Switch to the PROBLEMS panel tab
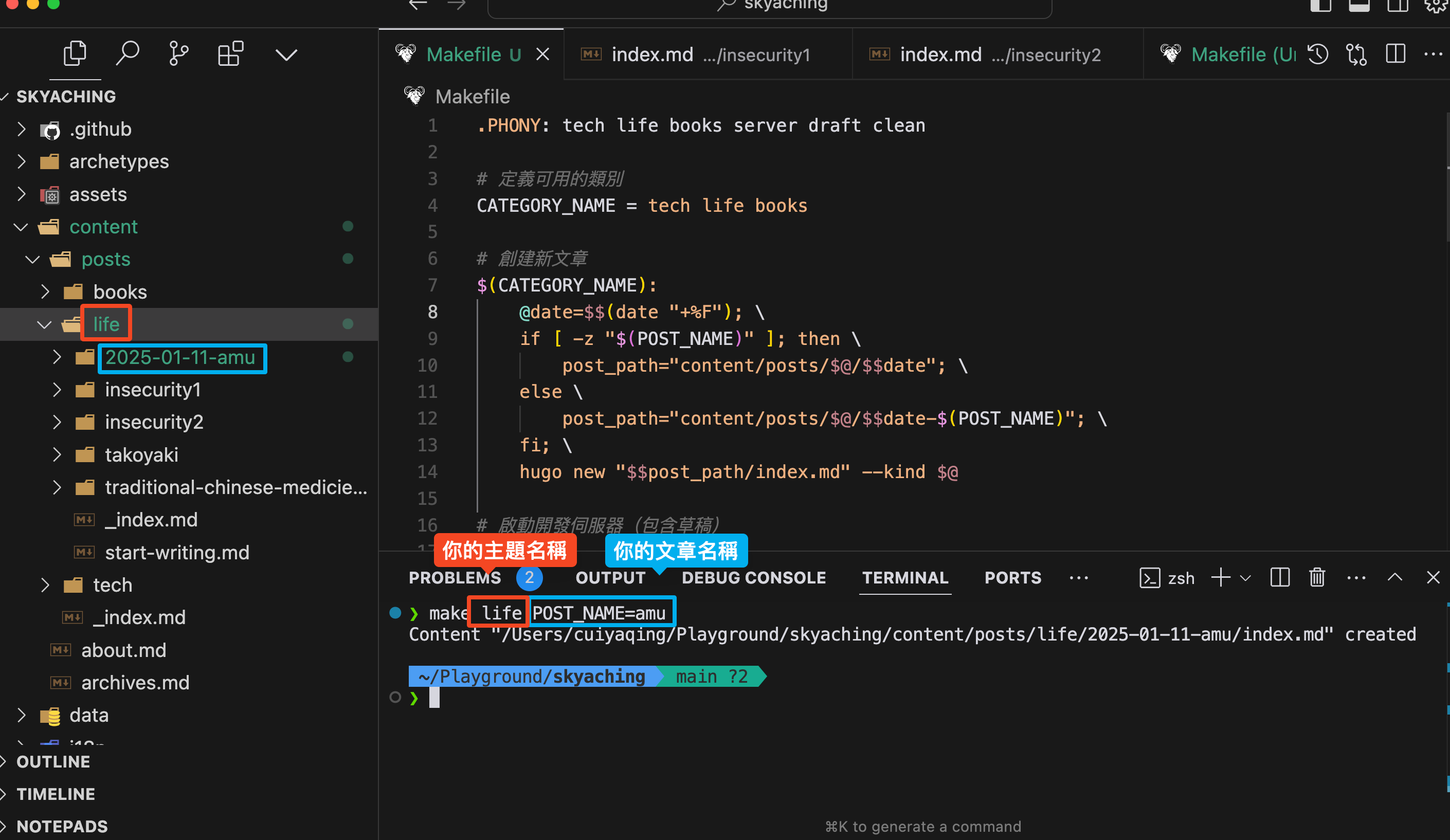The width and height of the screenshot is (1450, 840). coord(455,578)
